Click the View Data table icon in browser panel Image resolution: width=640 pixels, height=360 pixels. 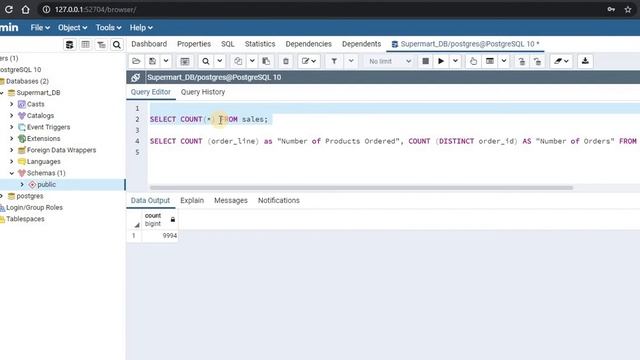pos(85,44)
